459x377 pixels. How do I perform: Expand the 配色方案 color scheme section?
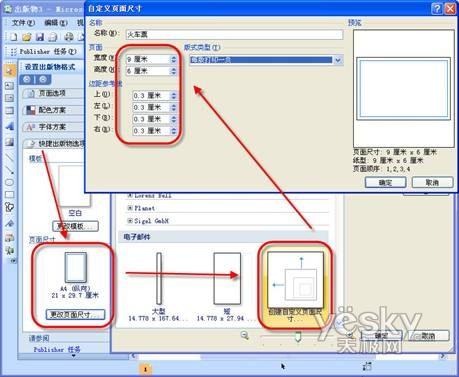click(x=53, y=110)
